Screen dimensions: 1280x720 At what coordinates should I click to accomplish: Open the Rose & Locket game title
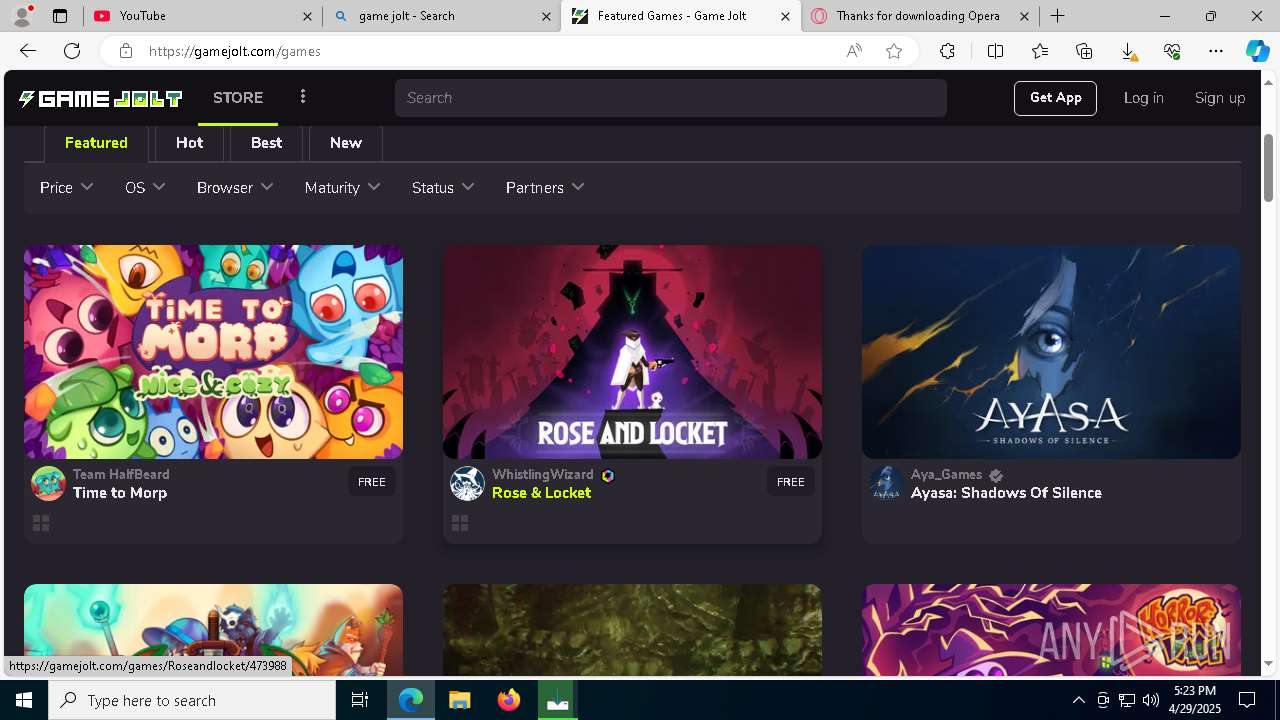pos(541,493)
